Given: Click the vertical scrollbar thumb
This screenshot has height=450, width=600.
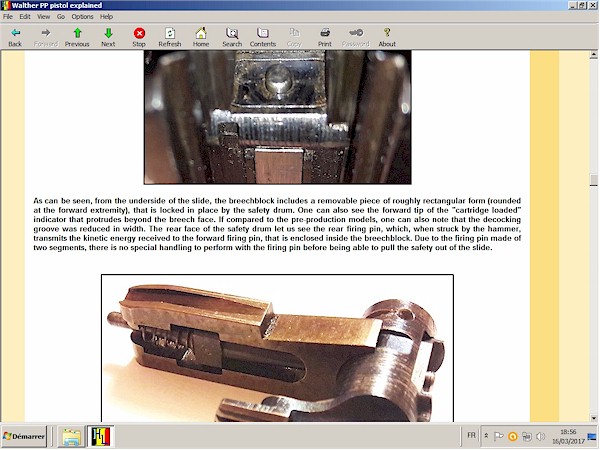Looking at the screenshot, I should click(x=593, y=180).
